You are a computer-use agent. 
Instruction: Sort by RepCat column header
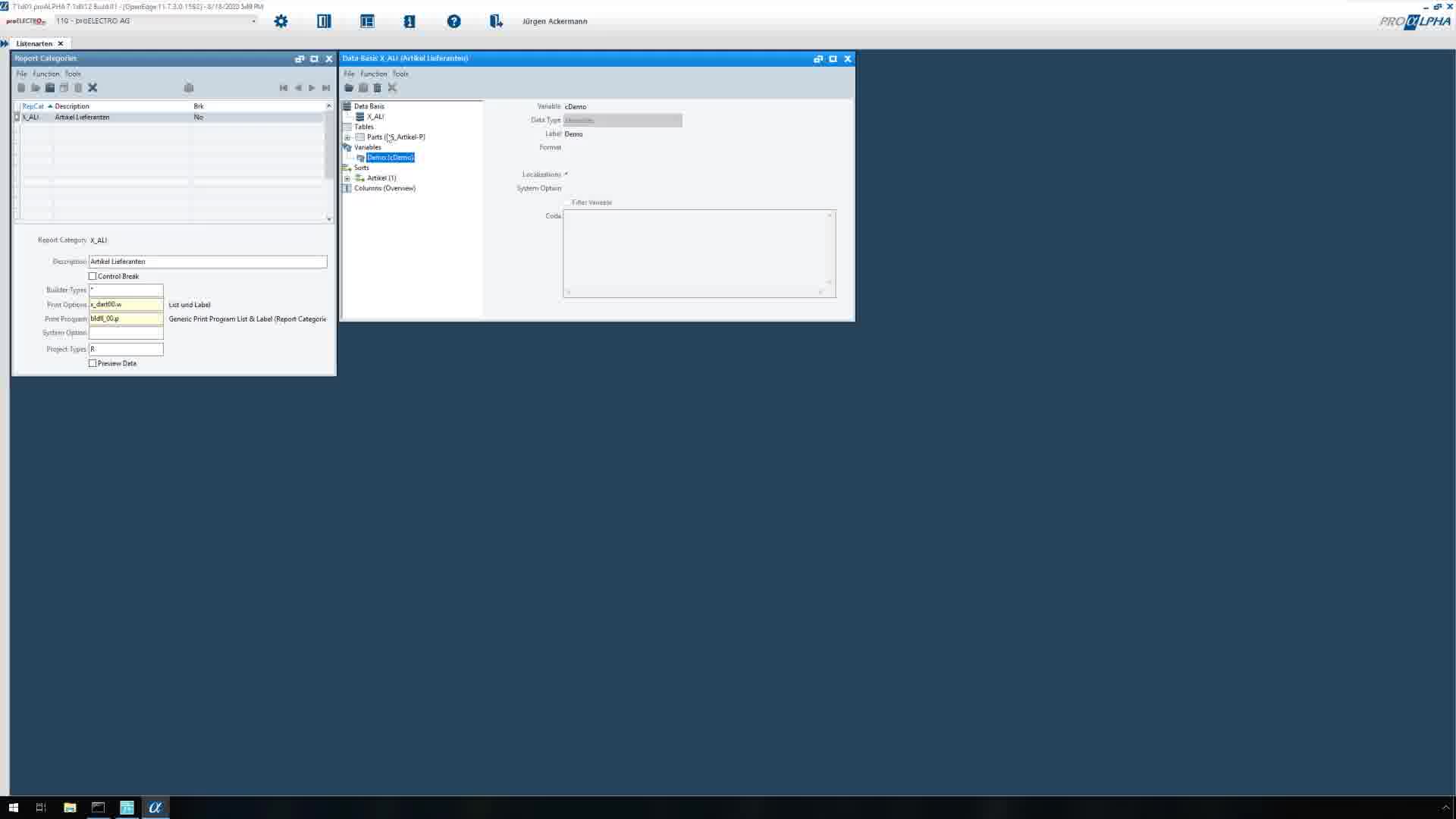(x=33, y=106)
